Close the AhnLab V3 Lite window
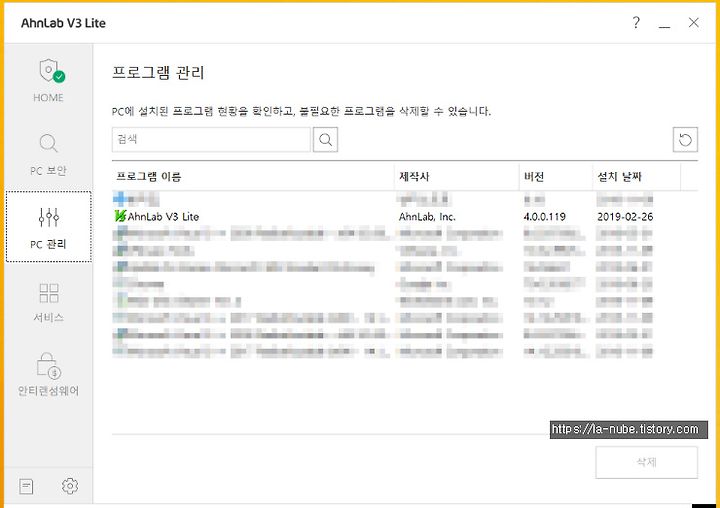This screenshot has height=508, width=720. (x=693, y=23)
